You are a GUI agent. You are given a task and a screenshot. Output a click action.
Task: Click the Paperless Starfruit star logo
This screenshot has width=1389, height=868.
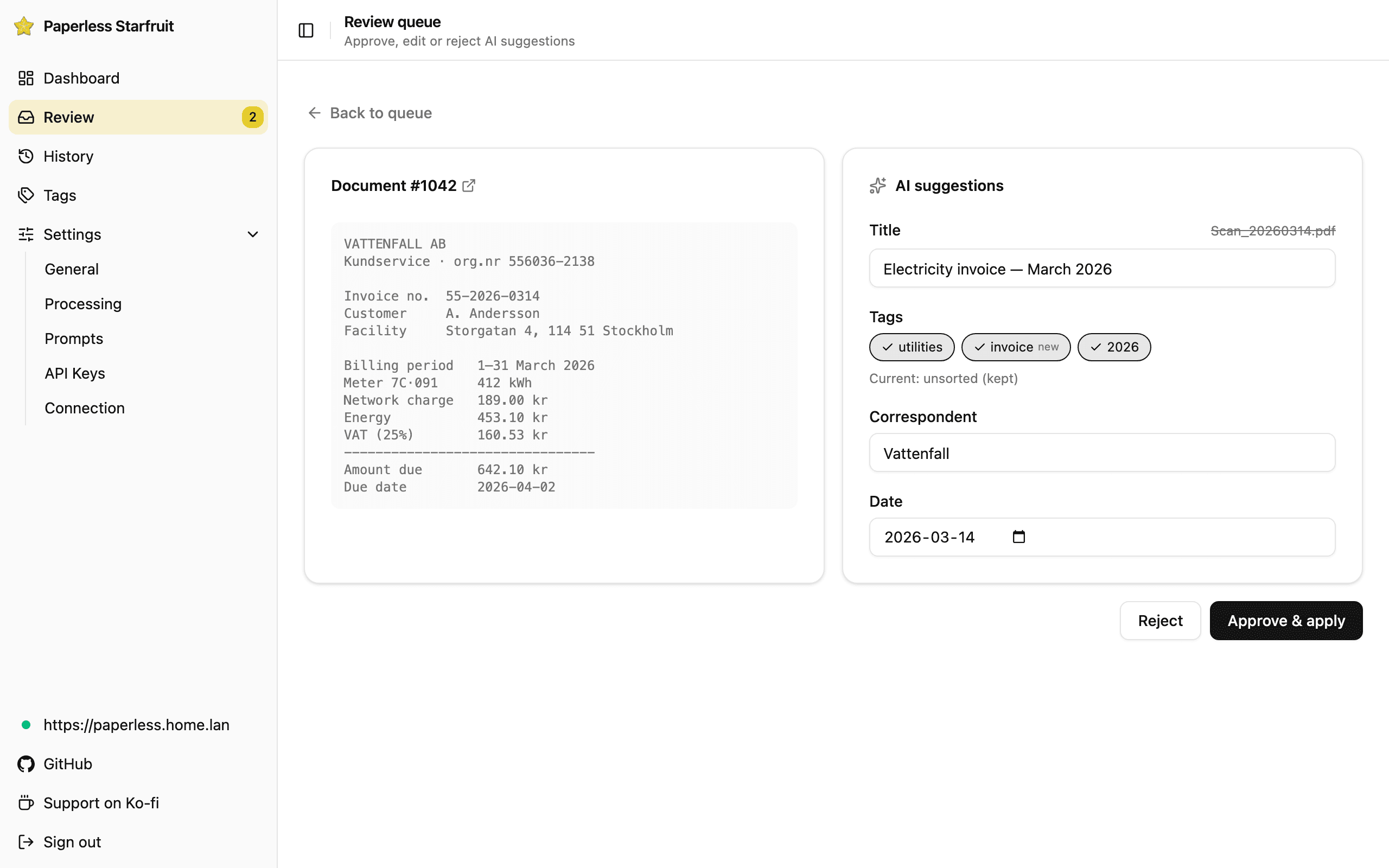pyautogui.click(x=24, y=26)
